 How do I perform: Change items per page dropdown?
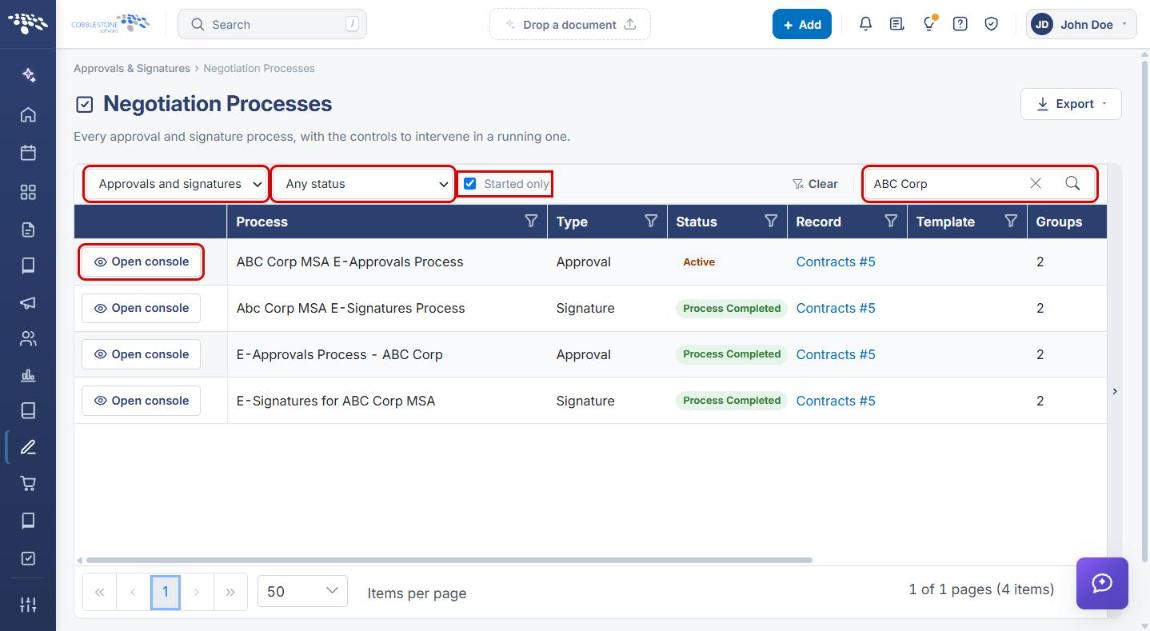click(302, 591)
